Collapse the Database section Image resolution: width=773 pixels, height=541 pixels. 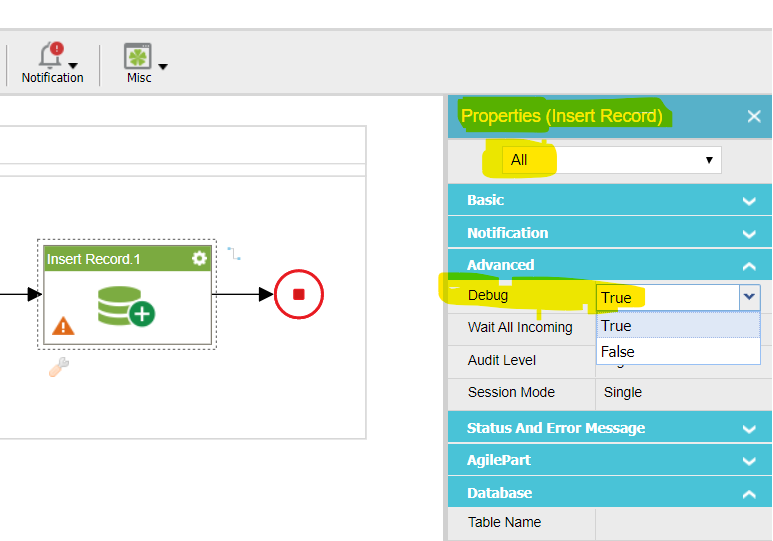609,493
